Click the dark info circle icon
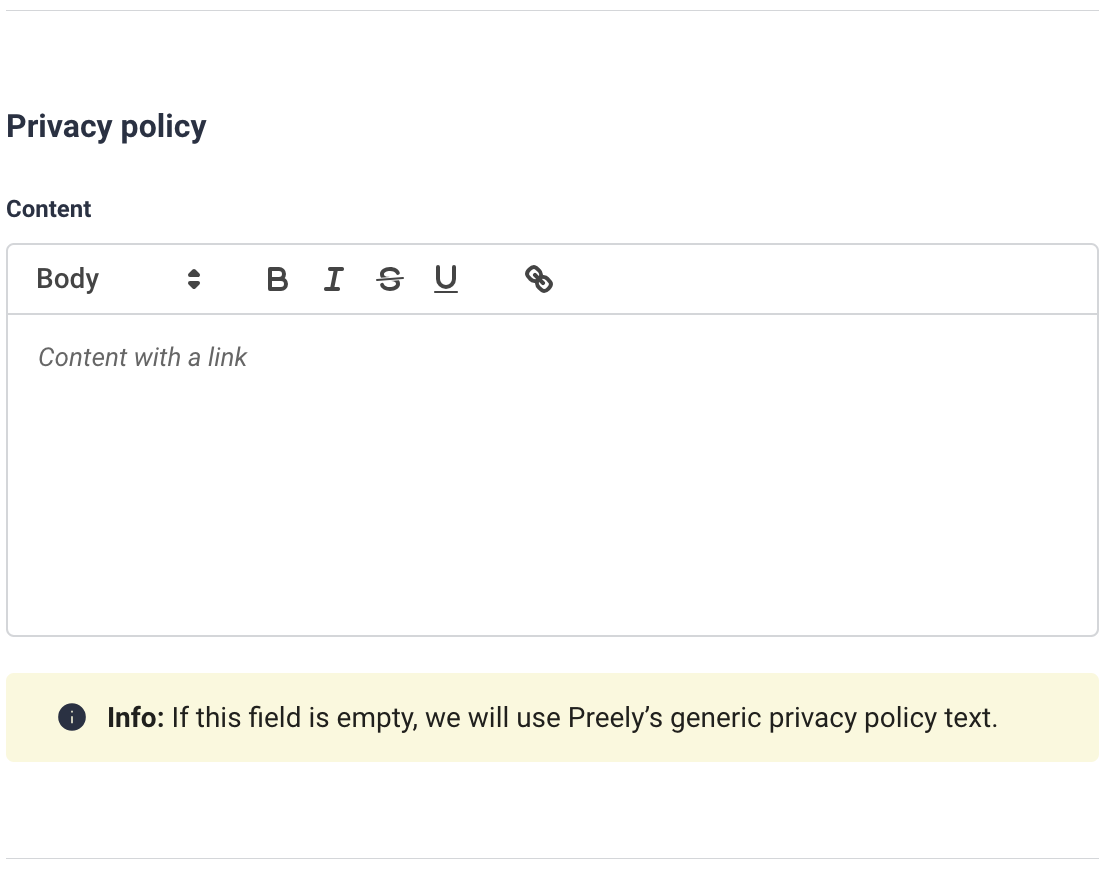Screen dimensions: 1108x870 click(72, 717)
